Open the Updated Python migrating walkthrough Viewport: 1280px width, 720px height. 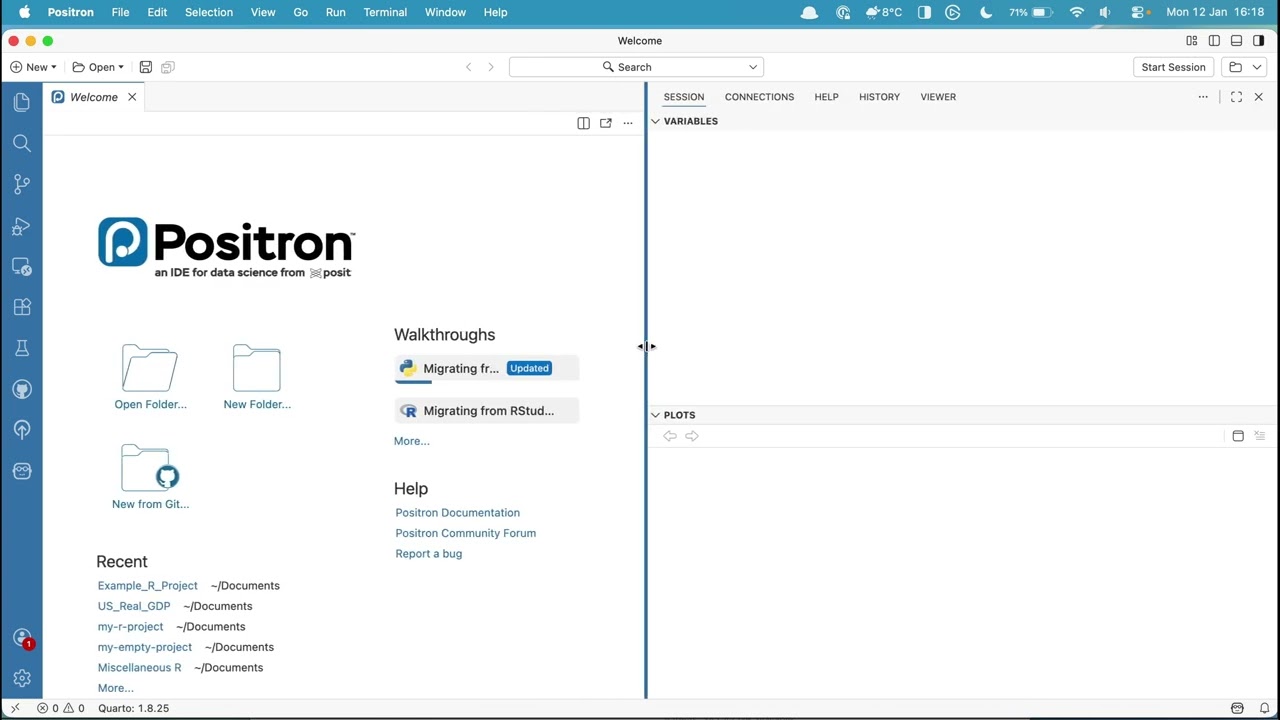487,369
